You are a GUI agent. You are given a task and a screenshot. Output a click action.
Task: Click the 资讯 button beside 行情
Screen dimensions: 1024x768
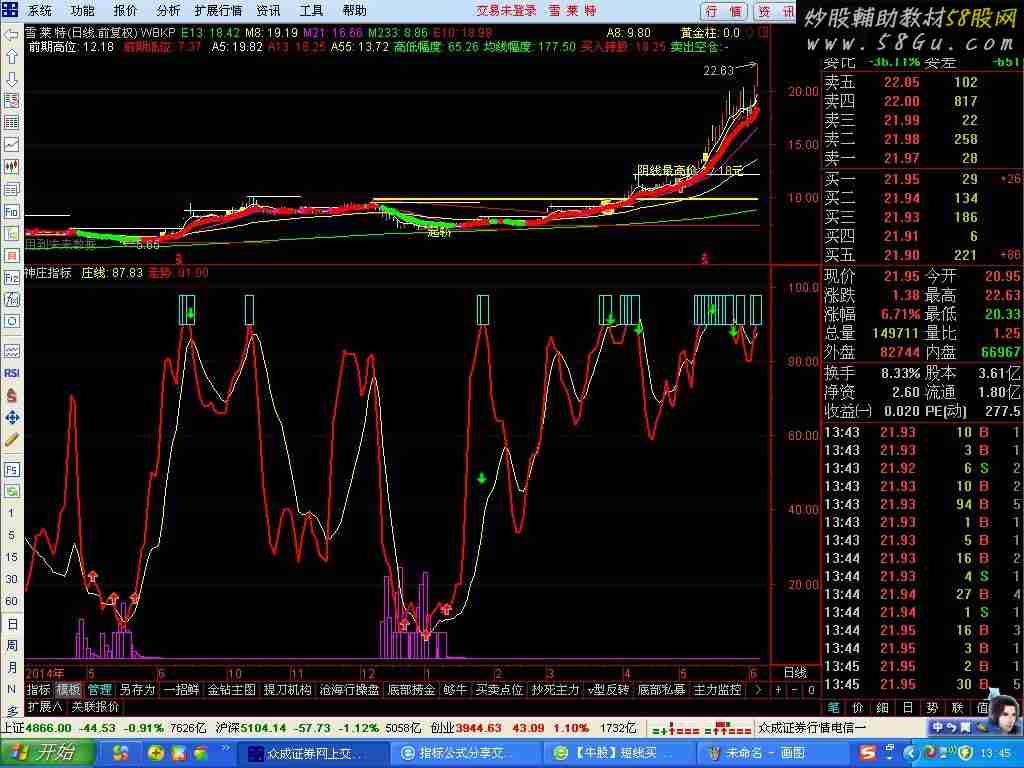coord(774,11)
